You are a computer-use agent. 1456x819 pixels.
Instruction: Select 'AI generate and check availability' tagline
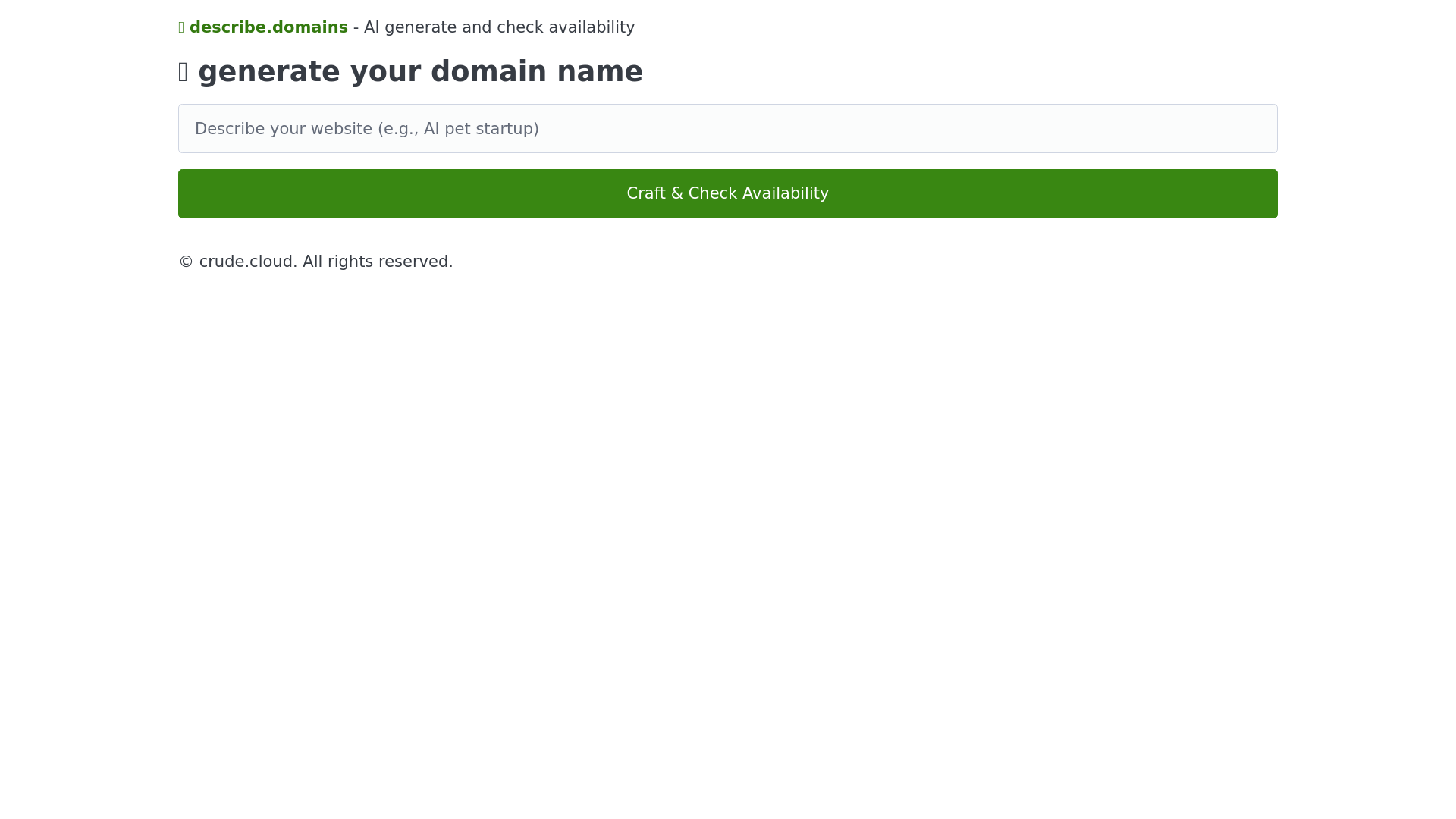point(499,27)
